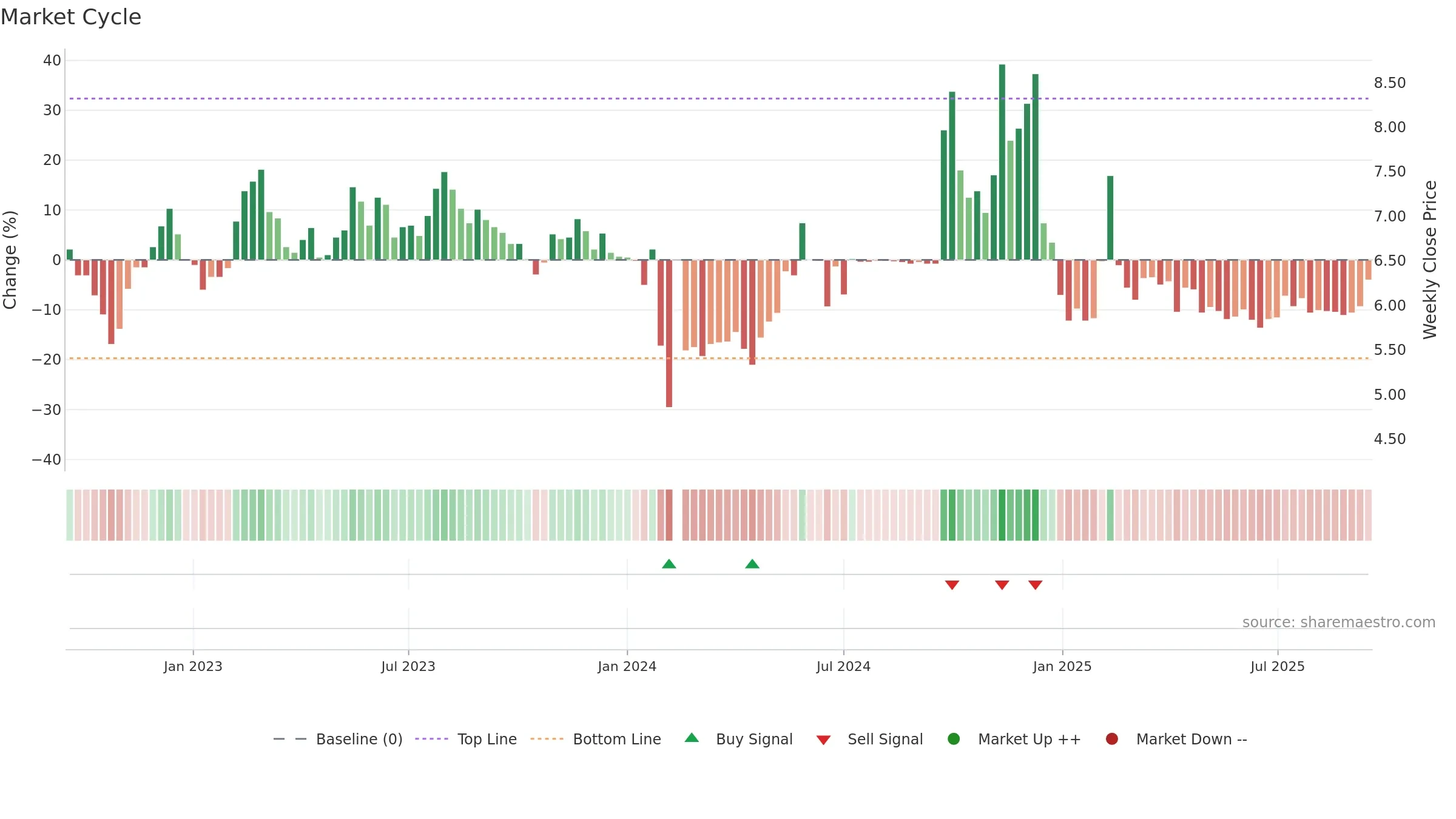The width and height of the screenshot is (1456, 819).
Task: Click the orange dotted Bottom Line legend sample
Action: [547, 739]
